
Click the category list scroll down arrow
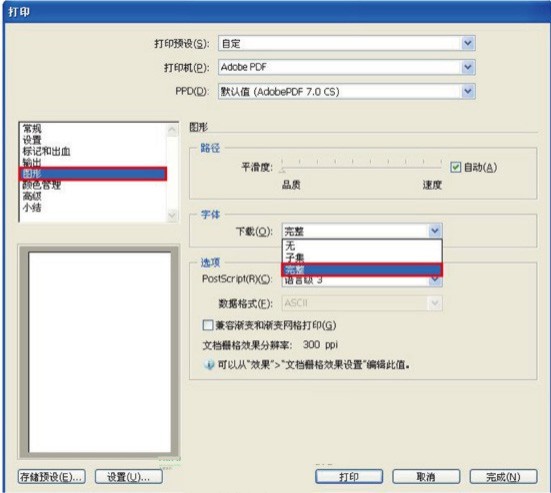click(x=172, y=215)
